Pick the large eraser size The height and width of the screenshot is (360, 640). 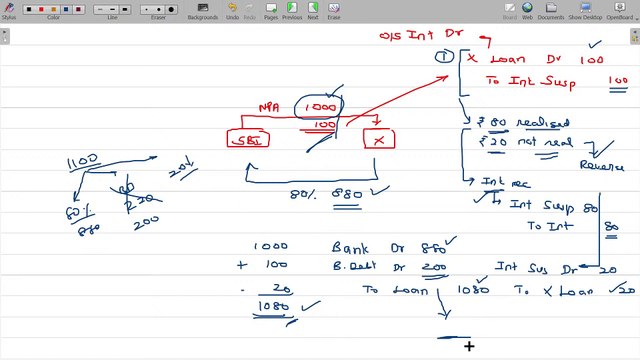pyautogui.click(x=171, y=9)
